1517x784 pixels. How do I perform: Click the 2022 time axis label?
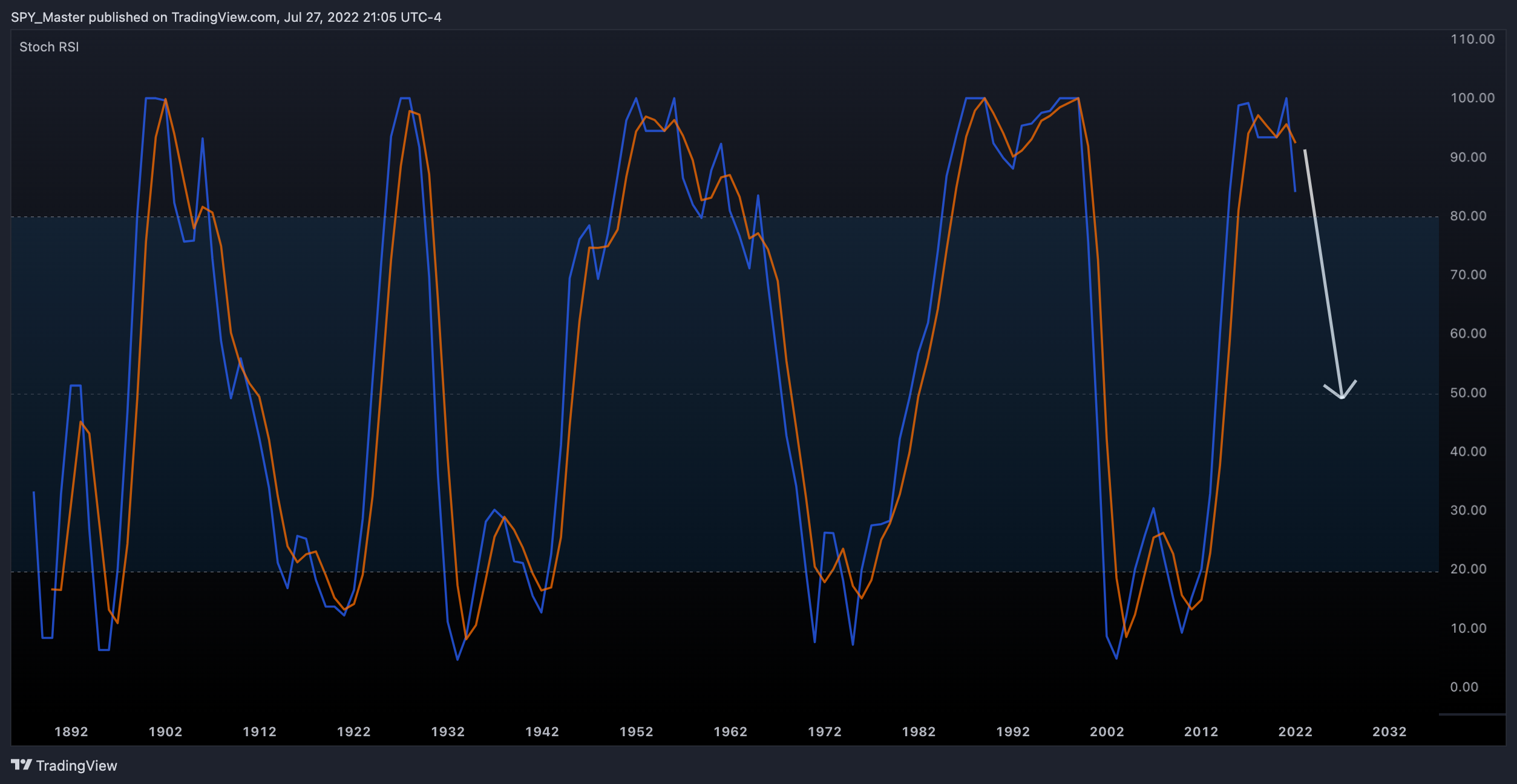[x=1295, y=731]
